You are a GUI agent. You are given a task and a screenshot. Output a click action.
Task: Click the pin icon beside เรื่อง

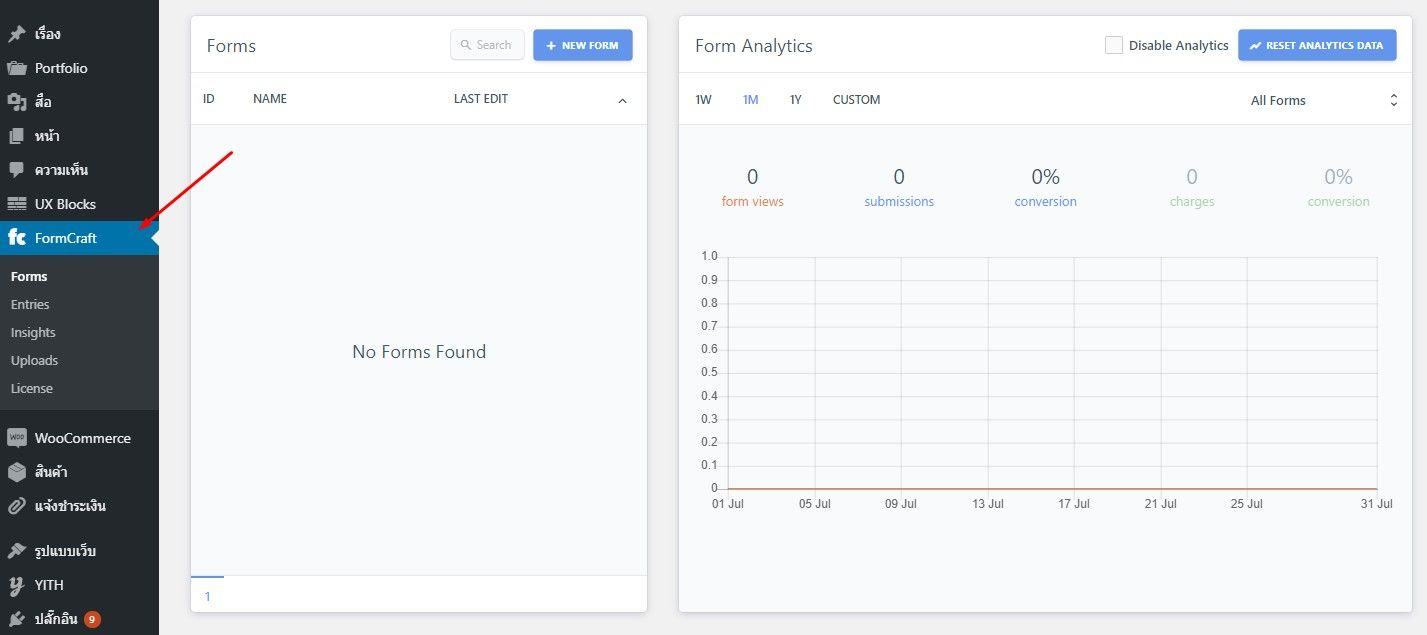click(17, 34)
